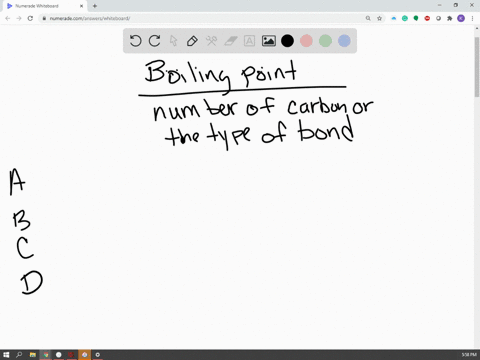The height and width of the screenshot is (360, 480).
Task: Choose the black pen color
Action: [x=287, y=41]
